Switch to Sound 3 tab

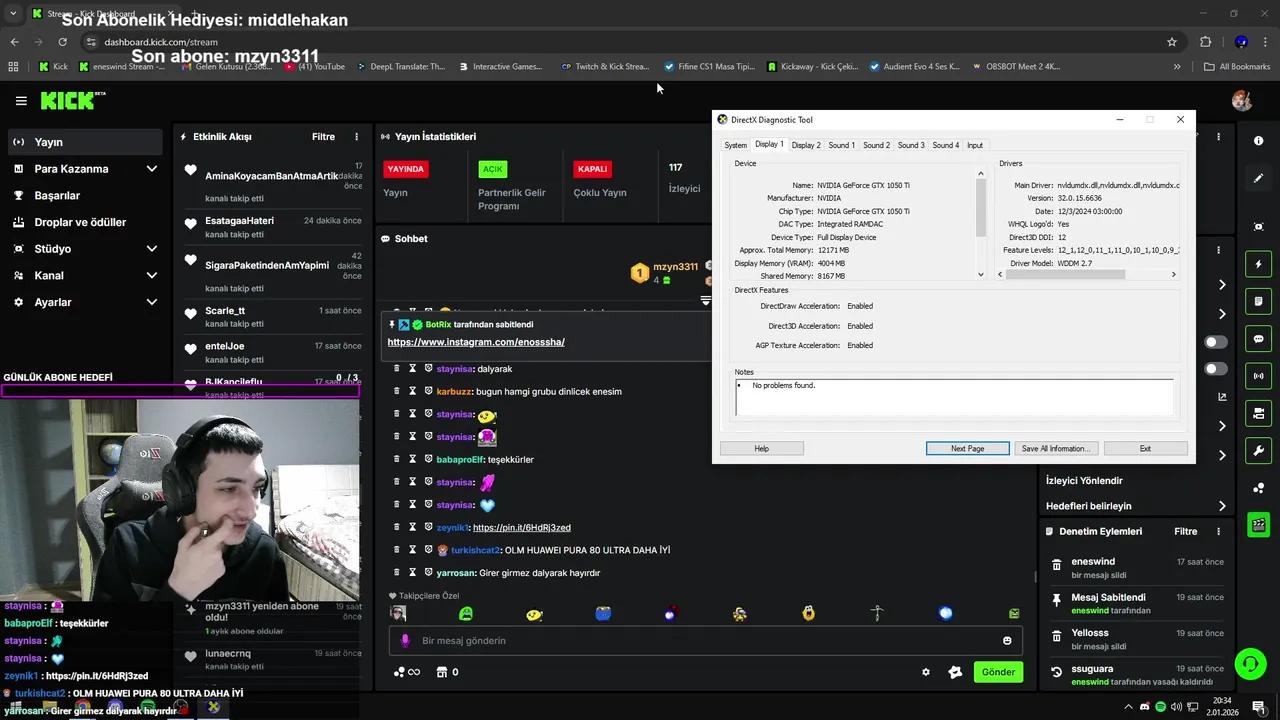coord(911,145)
